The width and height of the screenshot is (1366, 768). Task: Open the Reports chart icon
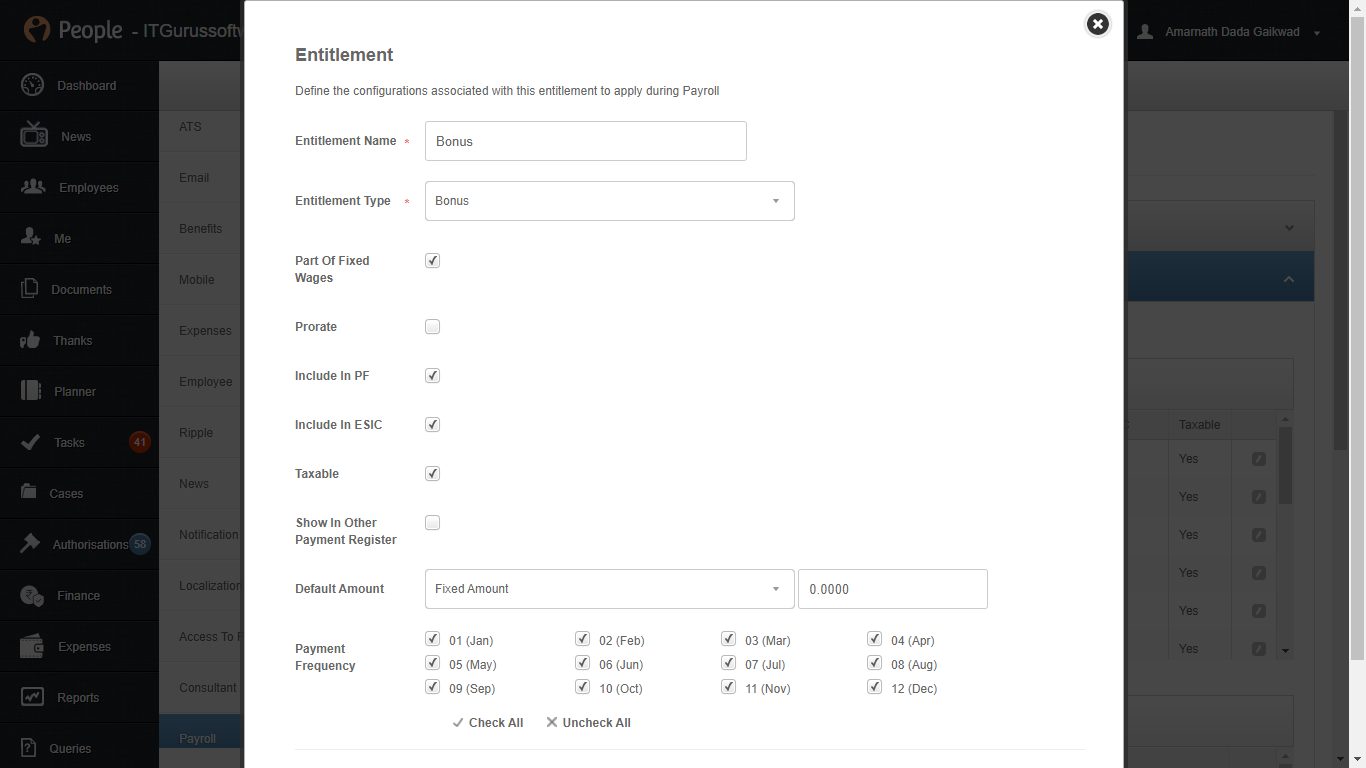32,697
